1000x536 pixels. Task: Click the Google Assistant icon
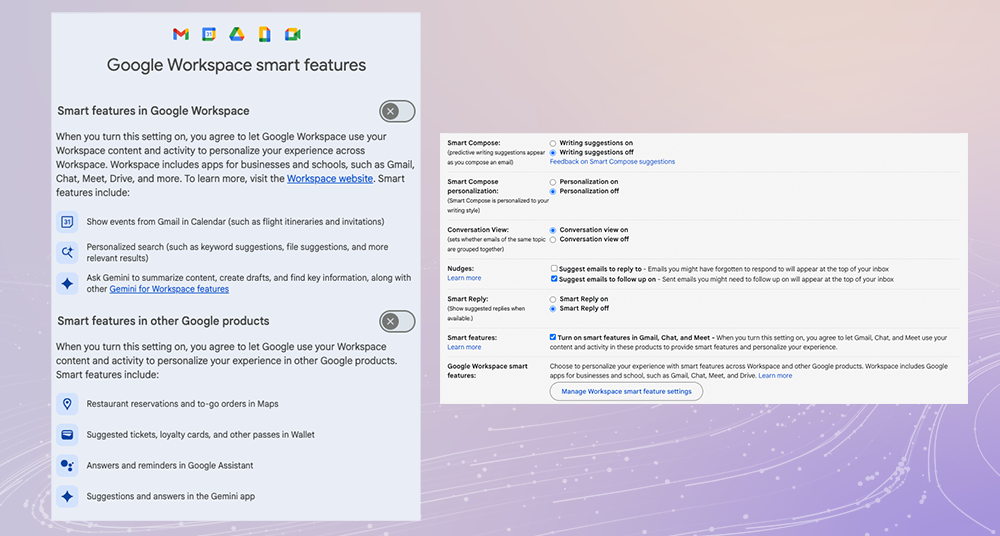[x=67, y=466]
